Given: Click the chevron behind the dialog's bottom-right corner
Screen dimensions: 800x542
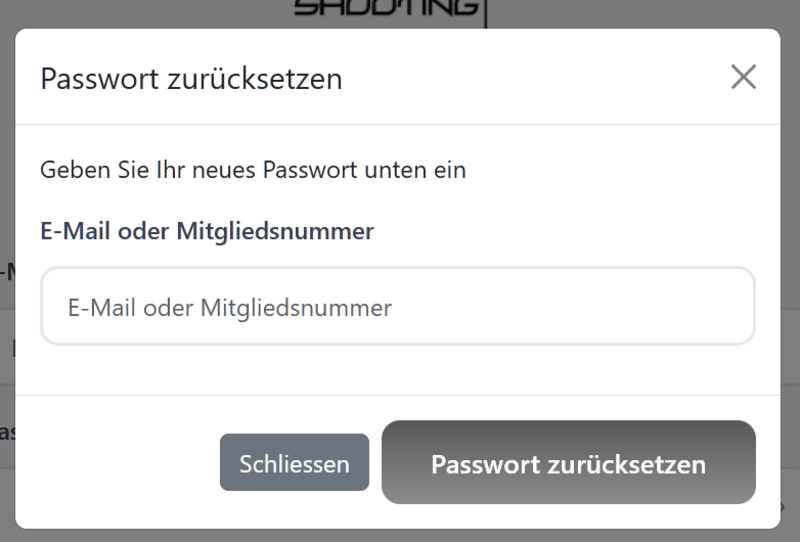Looking at the screenshot, I should click(784, 508).
